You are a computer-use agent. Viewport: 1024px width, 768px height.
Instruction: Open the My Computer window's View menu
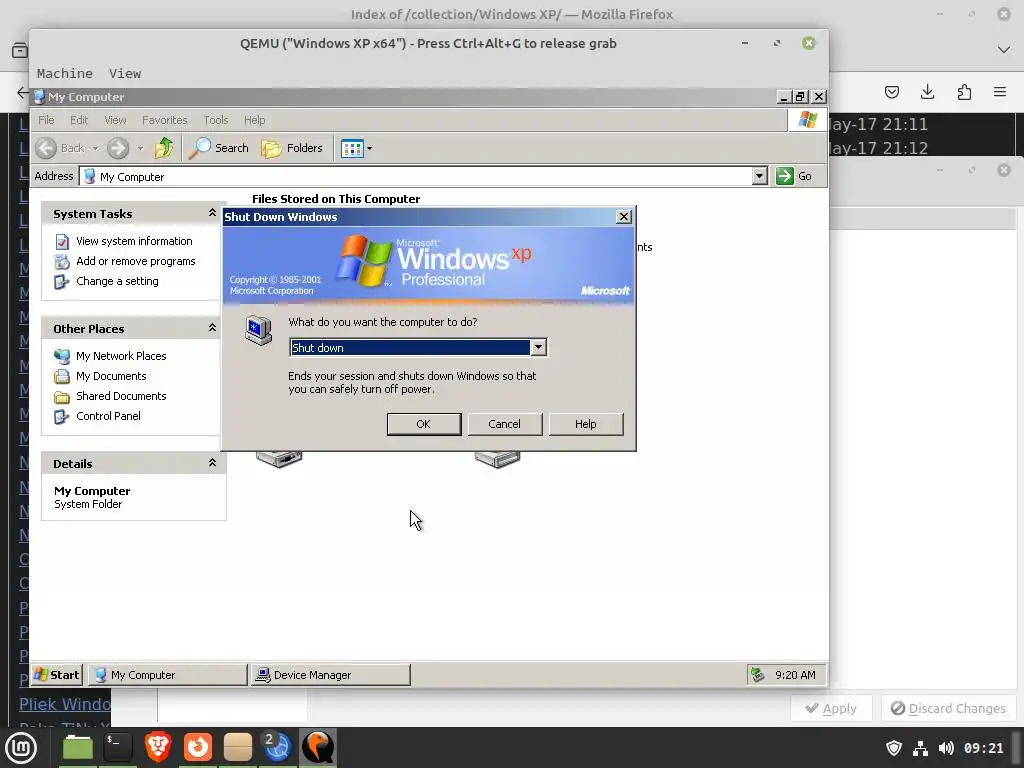pos(115,120)
